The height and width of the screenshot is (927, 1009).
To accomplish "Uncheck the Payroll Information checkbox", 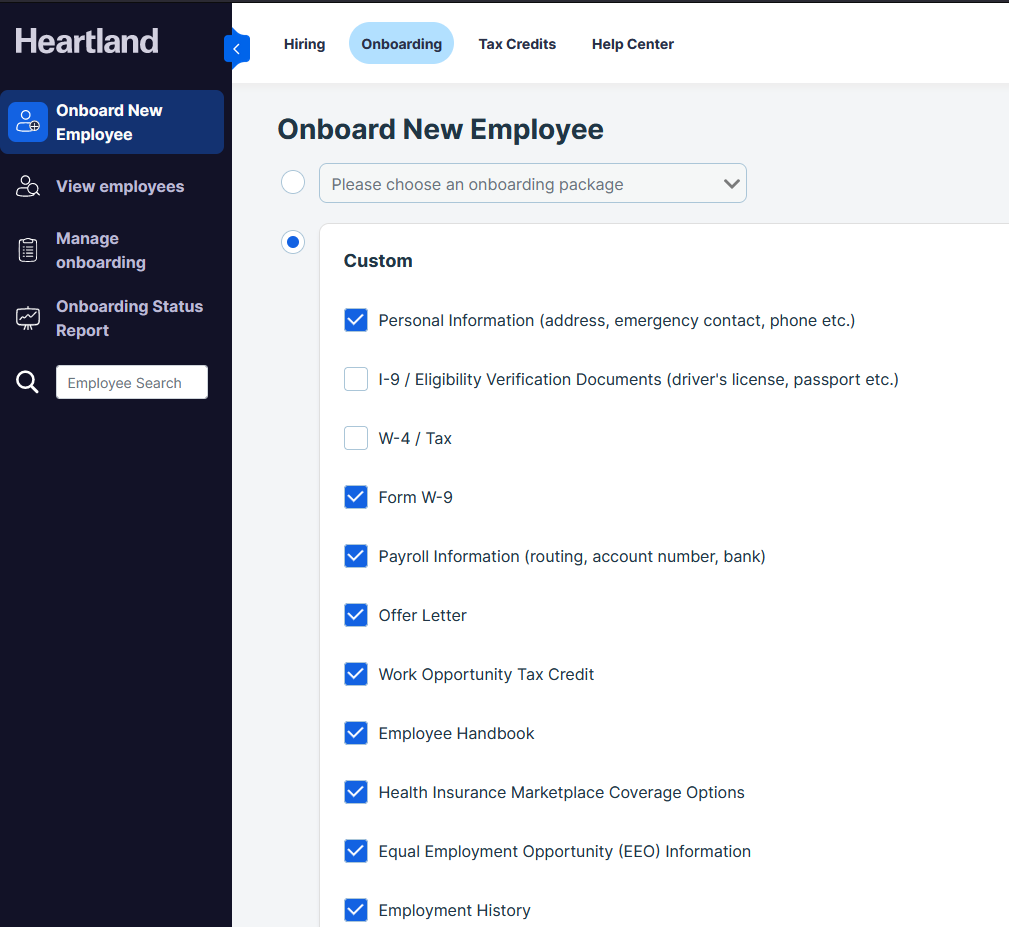I will point(356,556).
